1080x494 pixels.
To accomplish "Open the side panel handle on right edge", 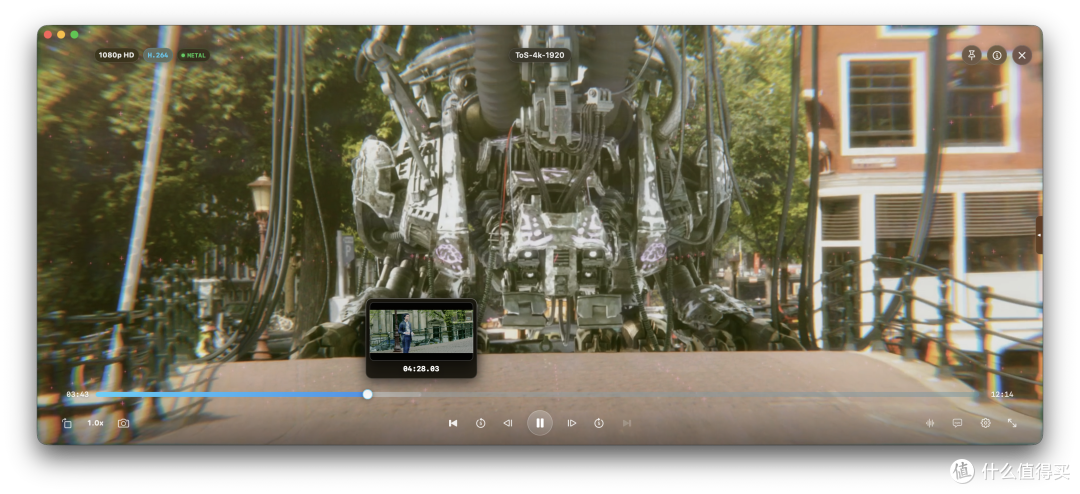I will (x=1039, y=235).
